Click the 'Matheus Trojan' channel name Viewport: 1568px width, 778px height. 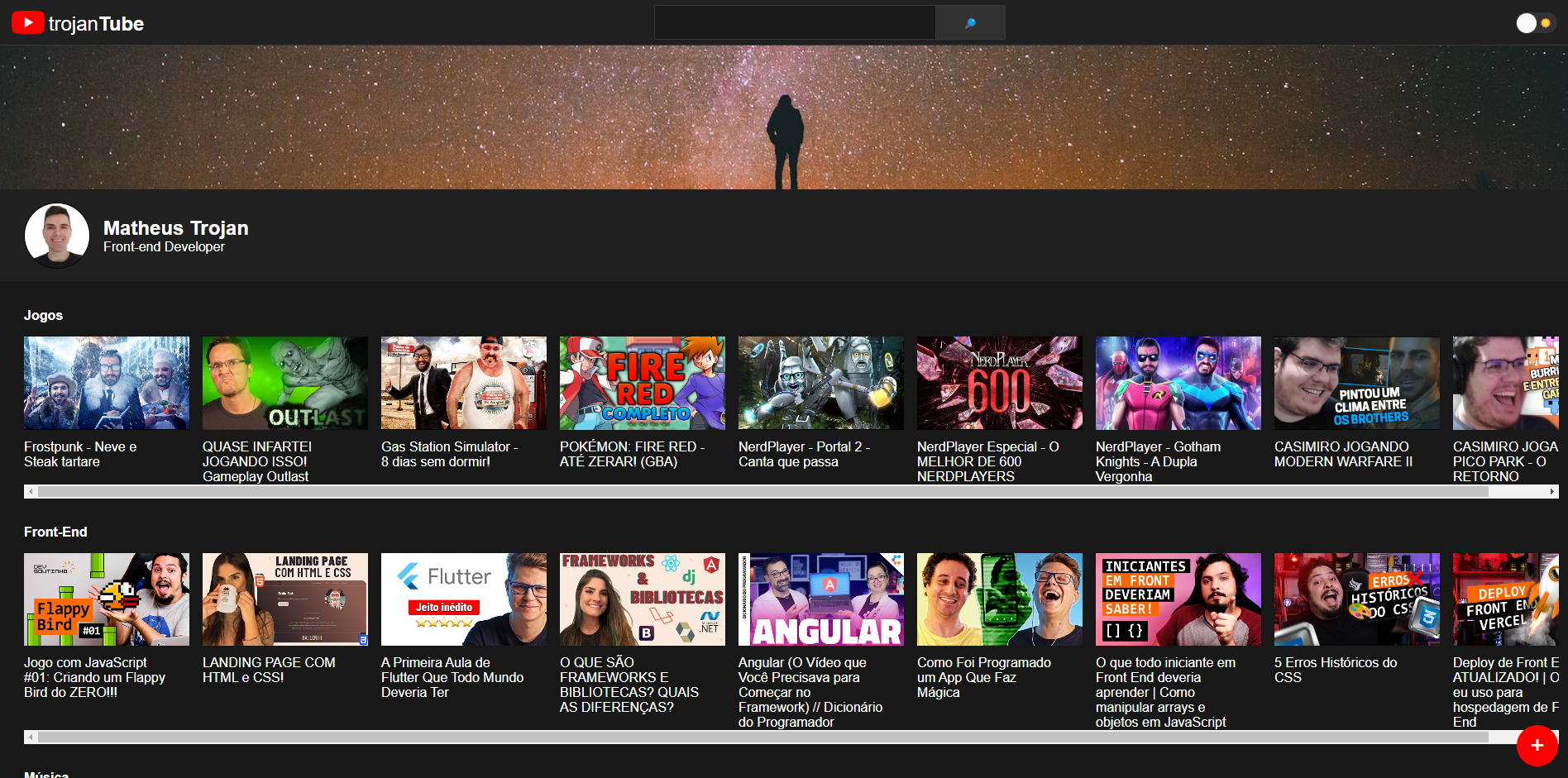(176, 227)
